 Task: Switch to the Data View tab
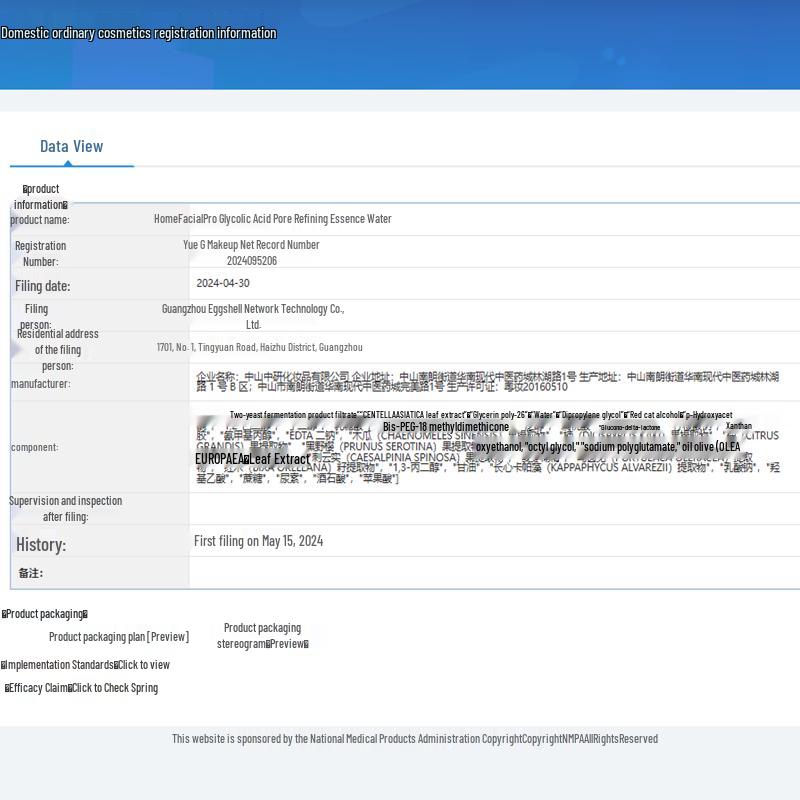71,145
